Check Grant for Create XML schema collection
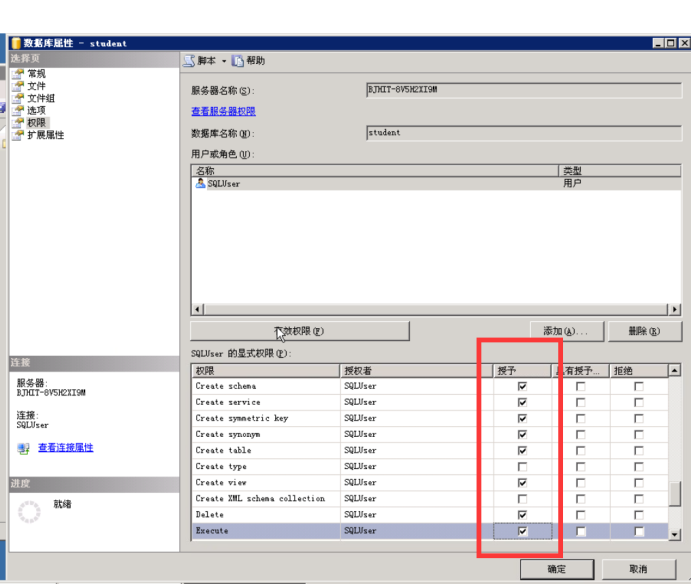692x585 pixels. [x=522, y=499]
